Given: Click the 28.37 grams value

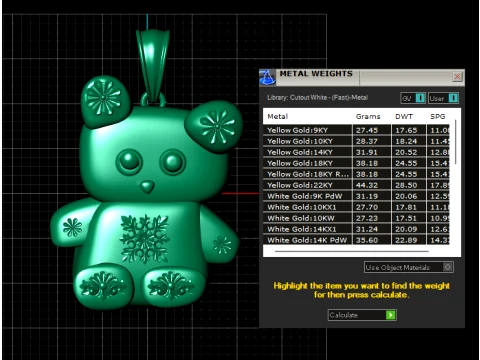Looking at the screenshot, I should [367, 141].
